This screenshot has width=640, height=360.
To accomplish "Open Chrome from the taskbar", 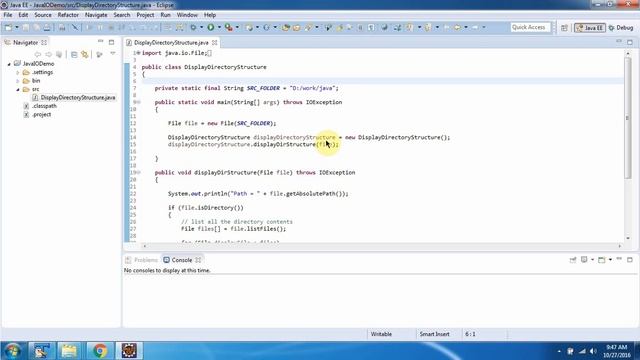I will (x=100, y=351).
